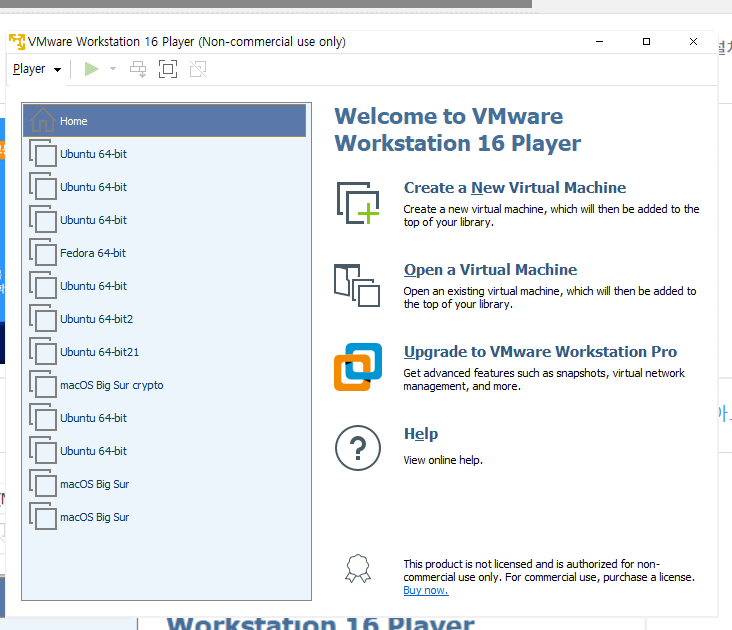Click the open virtual machine folder icon
The image size is (732, 630).
357,285
